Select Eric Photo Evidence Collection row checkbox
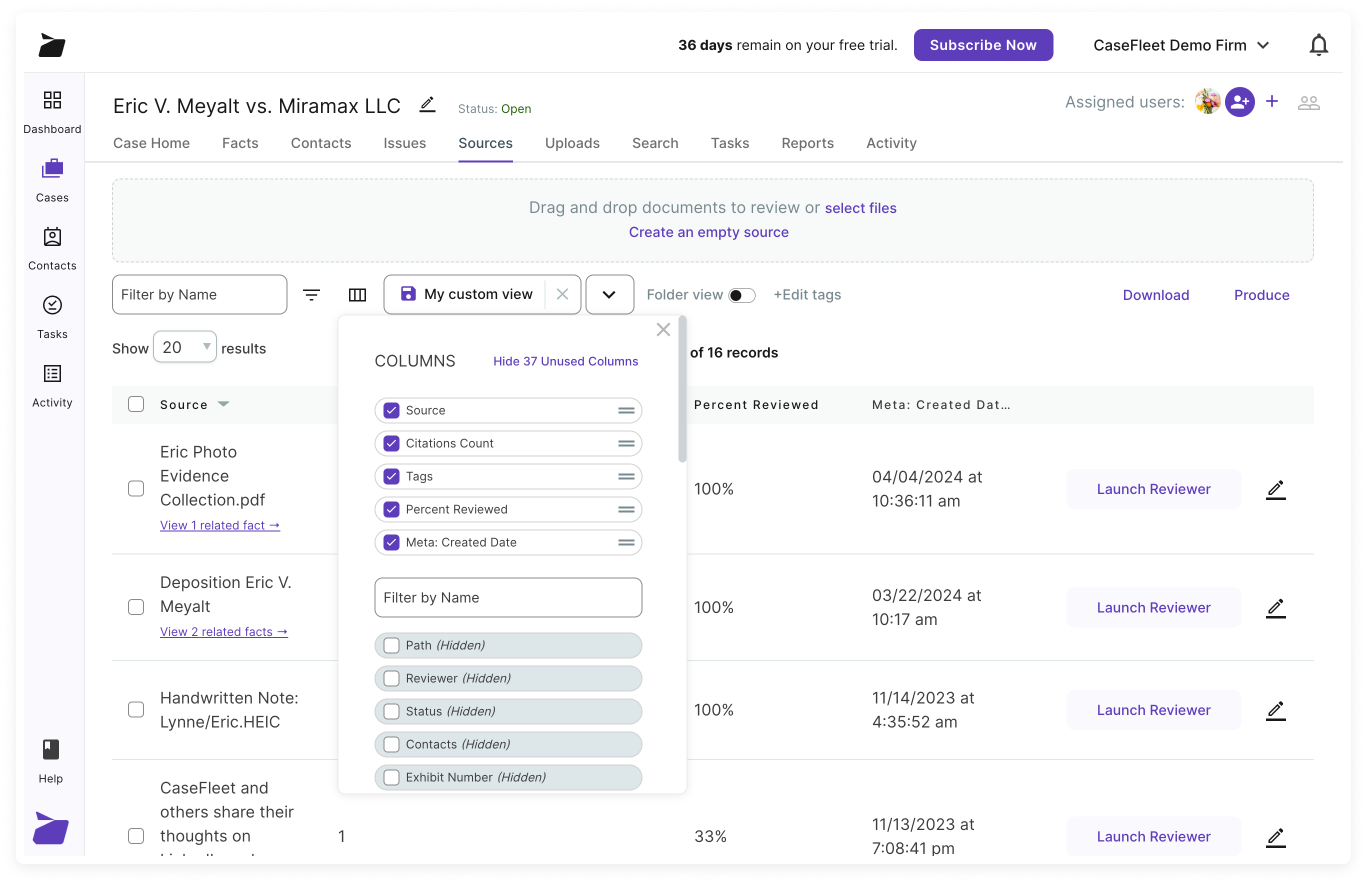 coord(136,489)
